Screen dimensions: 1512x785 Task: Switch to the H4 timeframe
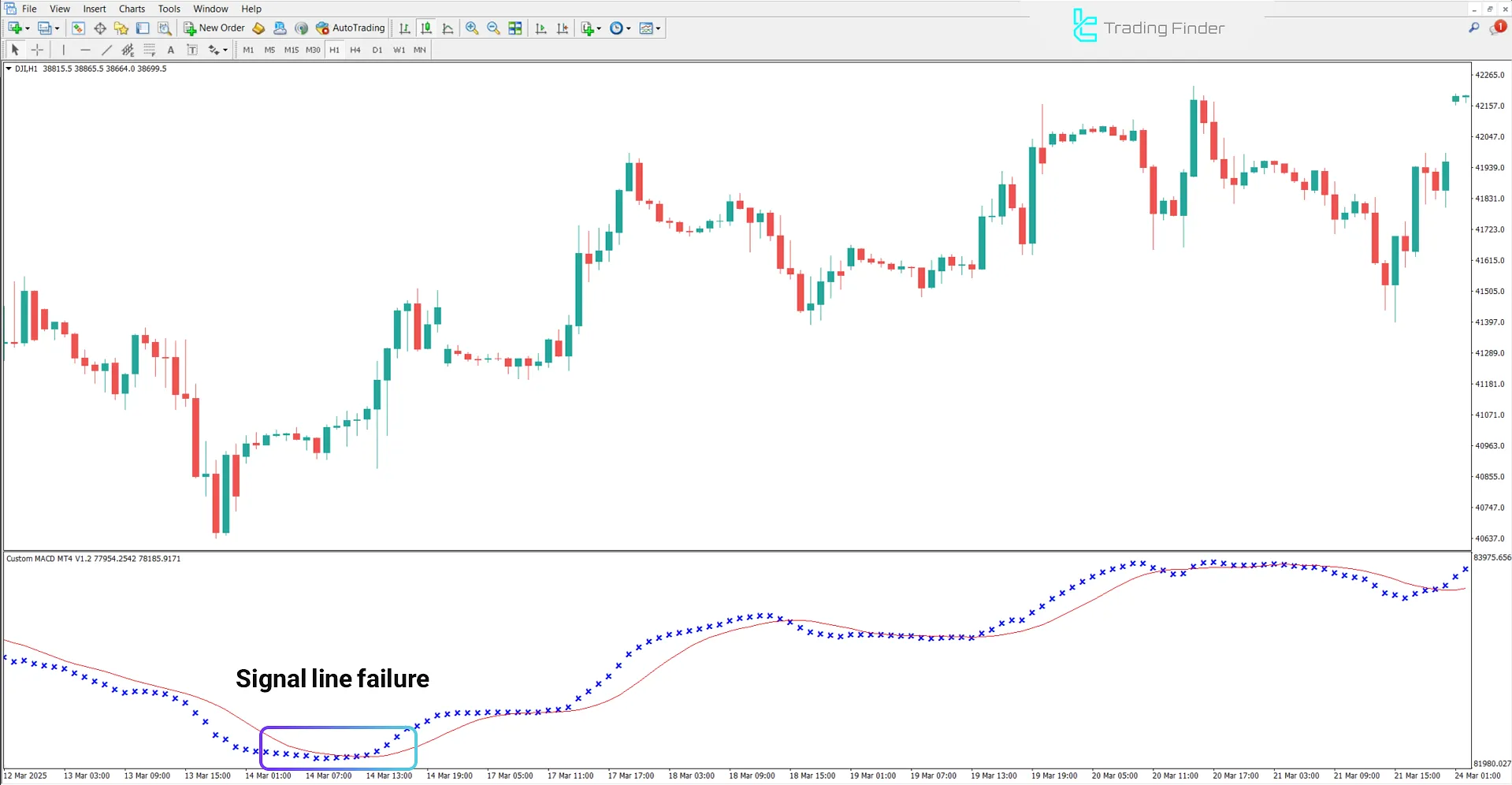pyautogui.click(x=355, y=49)
